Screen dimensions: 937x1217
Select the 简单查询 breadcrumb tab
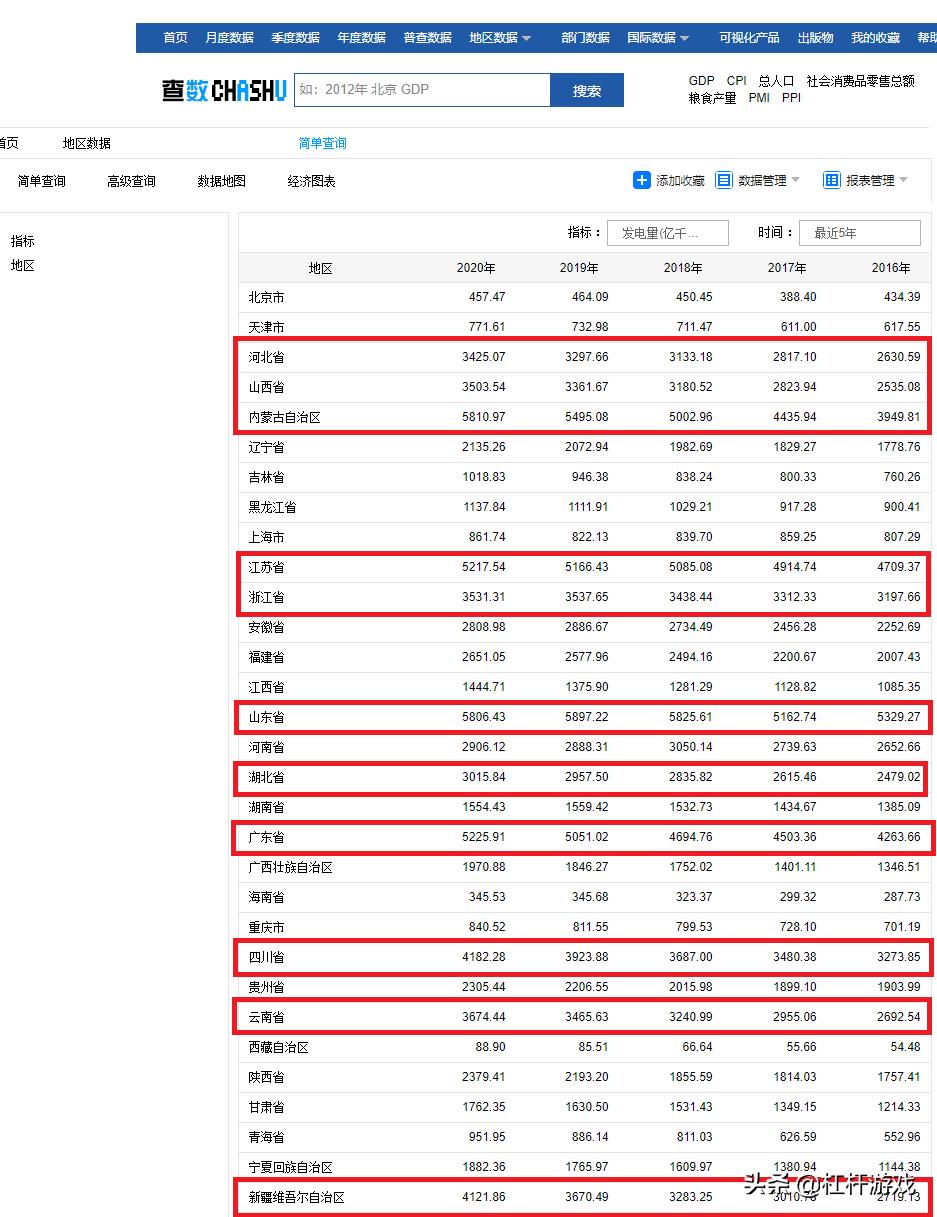point(322,143)
